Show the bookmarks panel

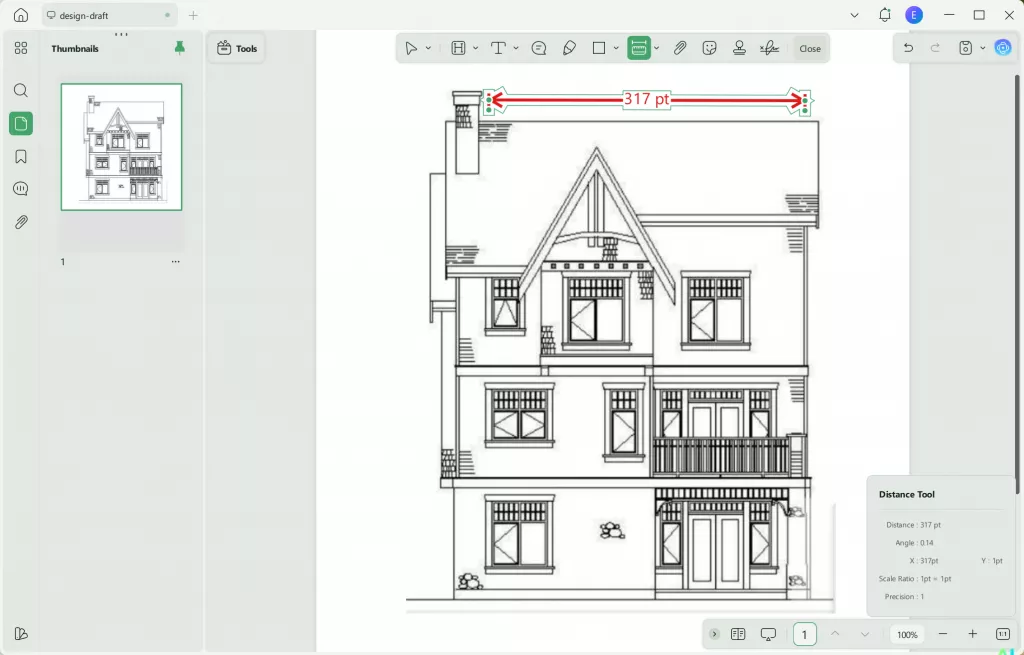(21, 156)
